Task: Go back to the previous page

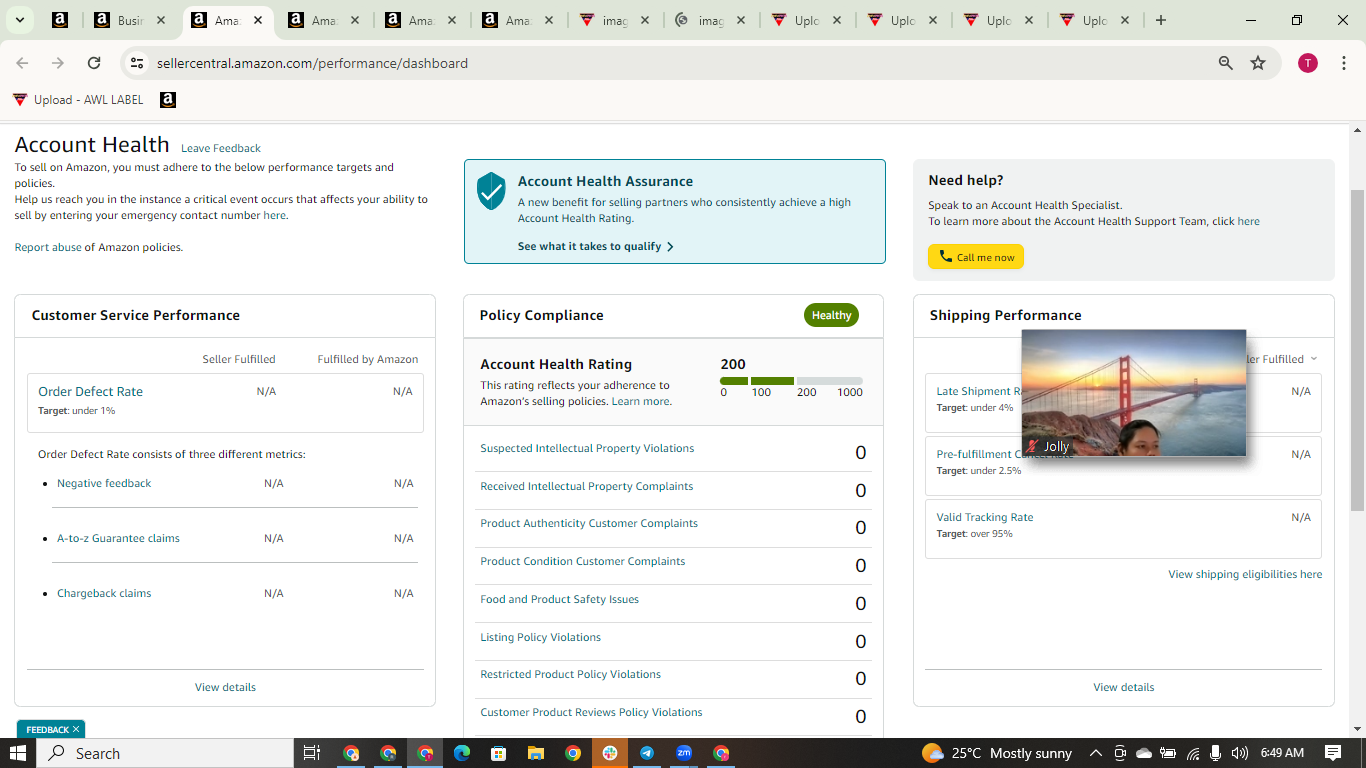Action: [x=22, y=63]
